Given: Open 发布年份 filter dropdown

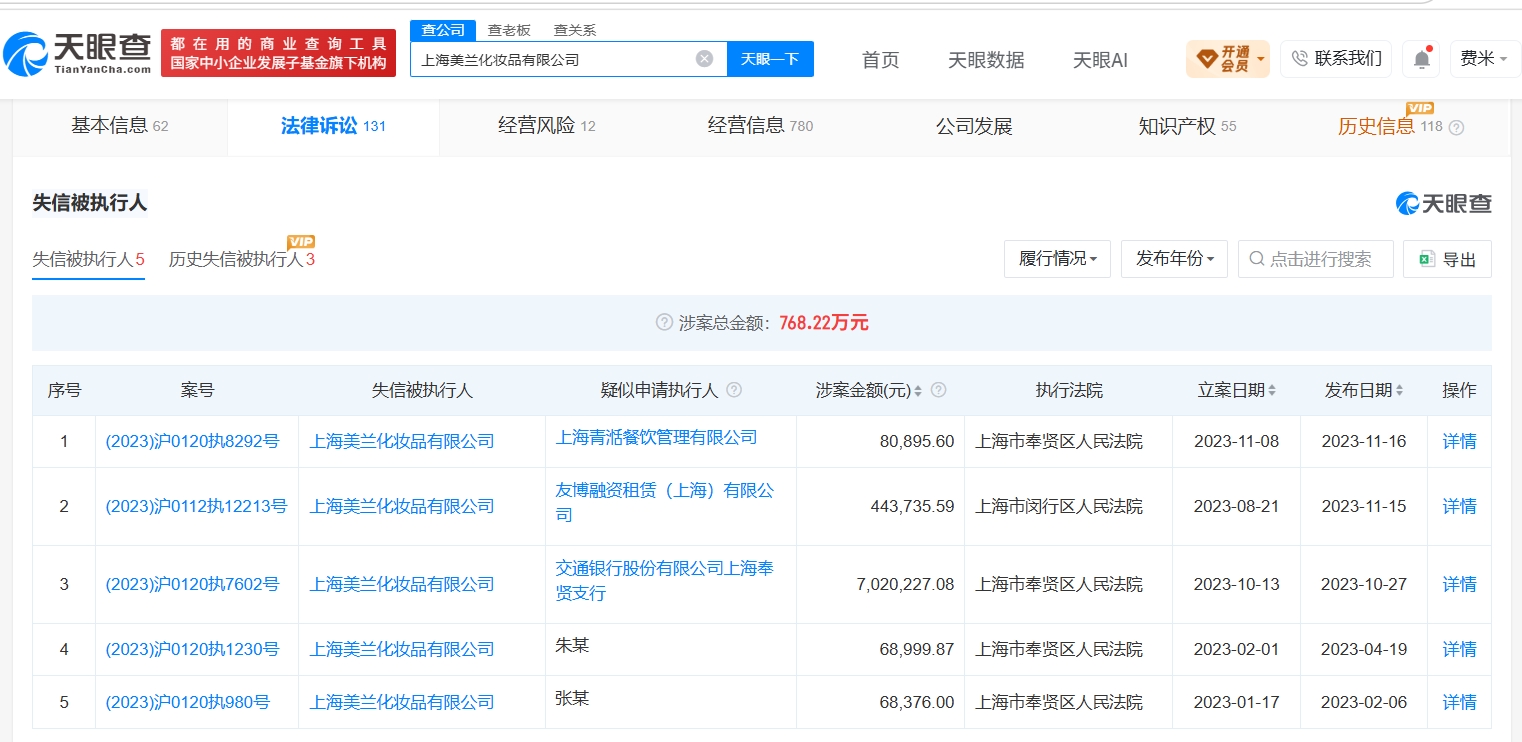Looking at the screenshot, I should click(1174, 259).
